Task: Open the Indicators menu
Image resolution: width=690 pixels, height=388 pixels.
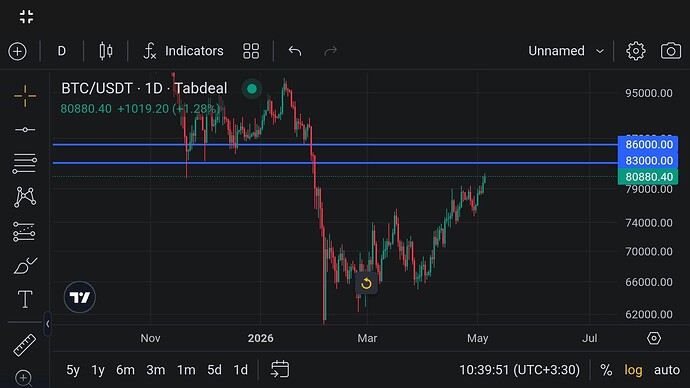Action: [184, 51]
